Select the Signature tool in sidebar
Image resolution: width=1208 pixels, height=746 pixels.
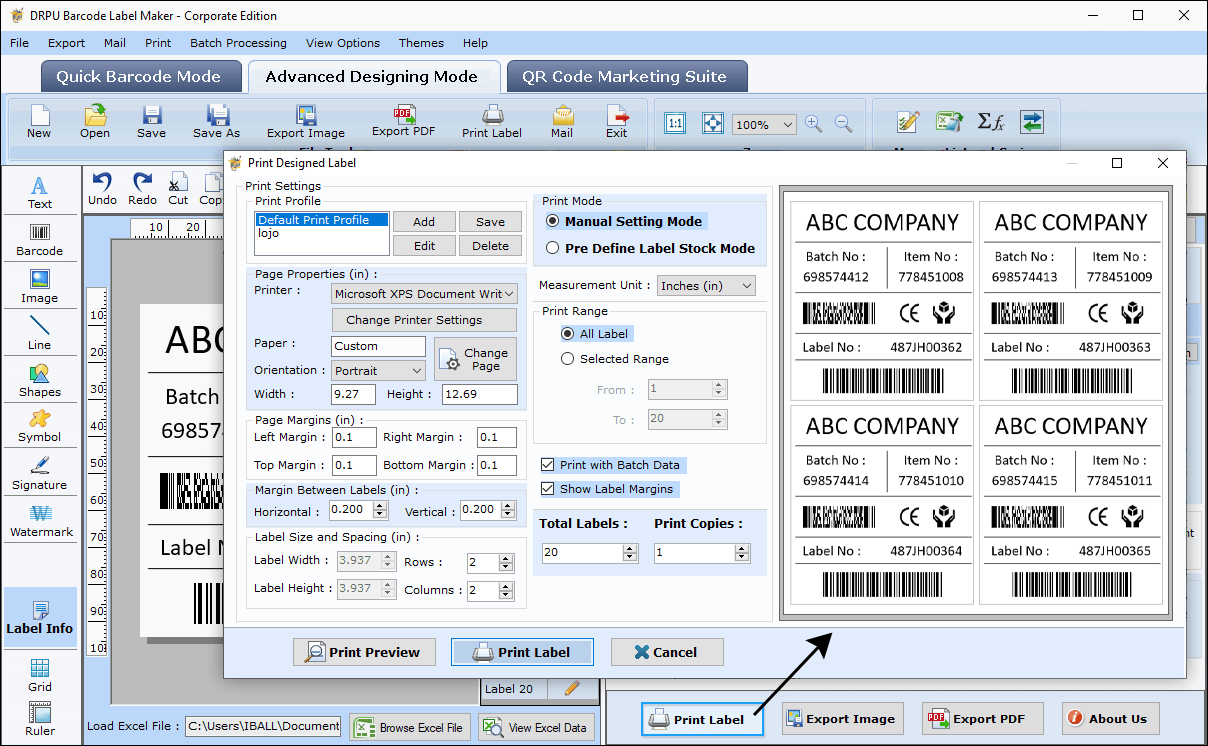pos(40,473)
